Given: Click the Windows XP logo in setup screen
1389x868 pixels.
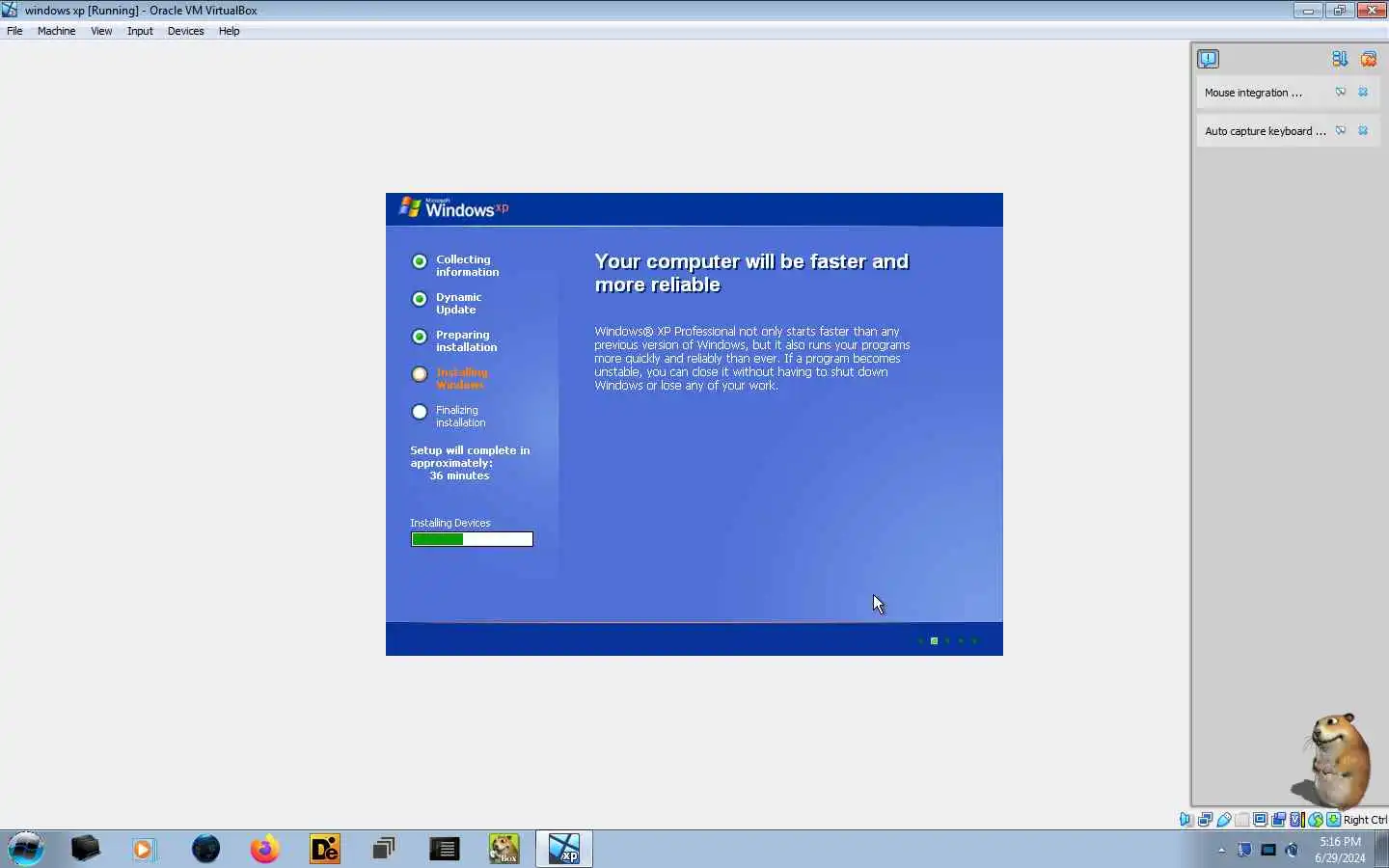Looking at the screenshot, I should 453,208.
